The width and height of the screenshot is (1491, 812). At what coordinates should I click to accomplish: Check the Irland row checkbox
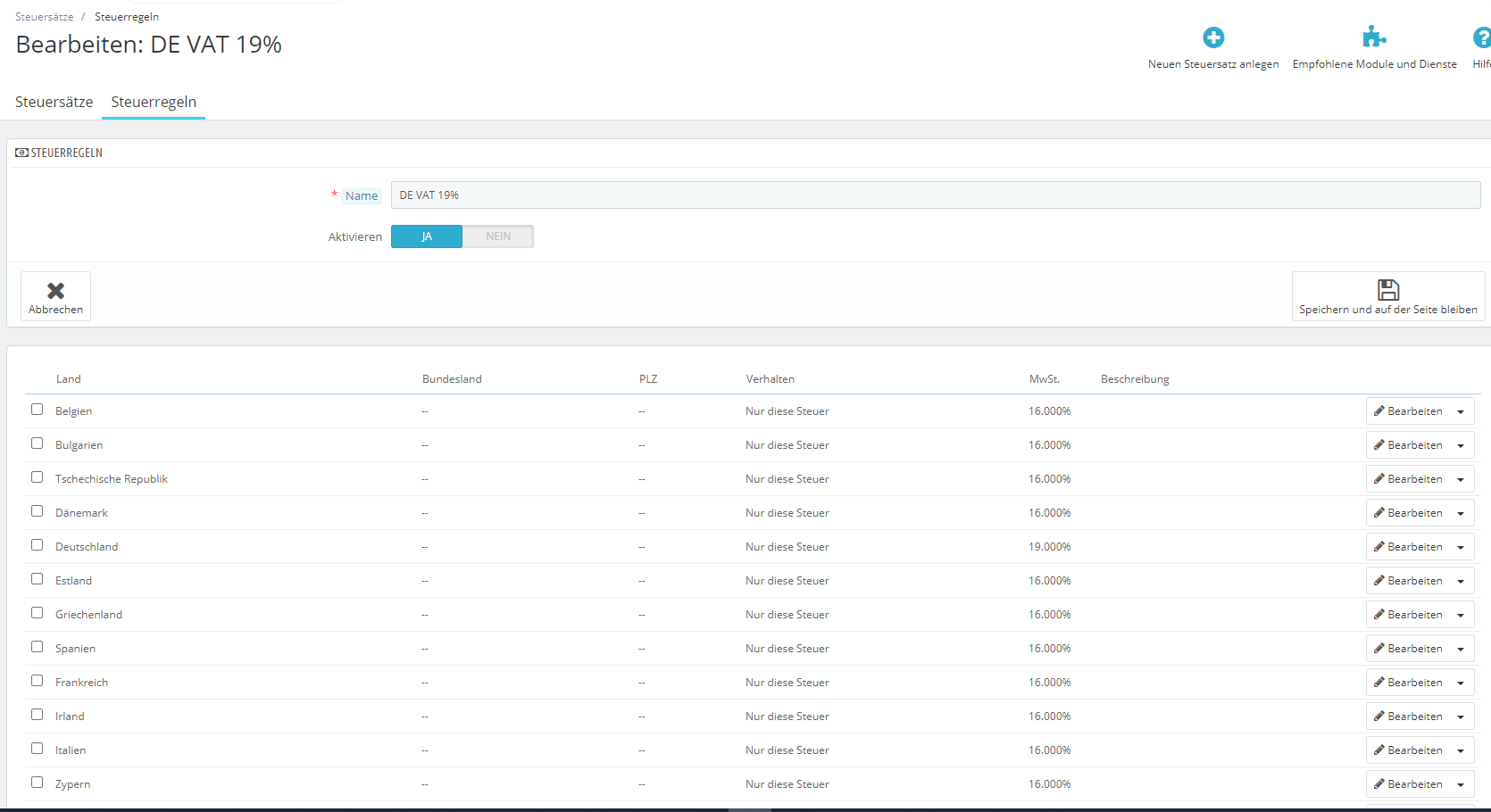[37, 715]
